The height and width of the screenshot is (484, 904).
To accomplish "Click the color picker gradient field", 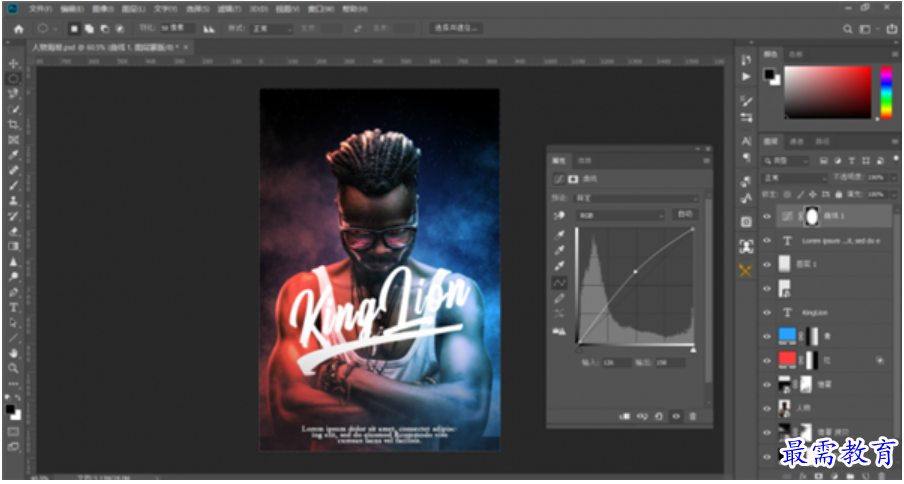I will point(827,92).
